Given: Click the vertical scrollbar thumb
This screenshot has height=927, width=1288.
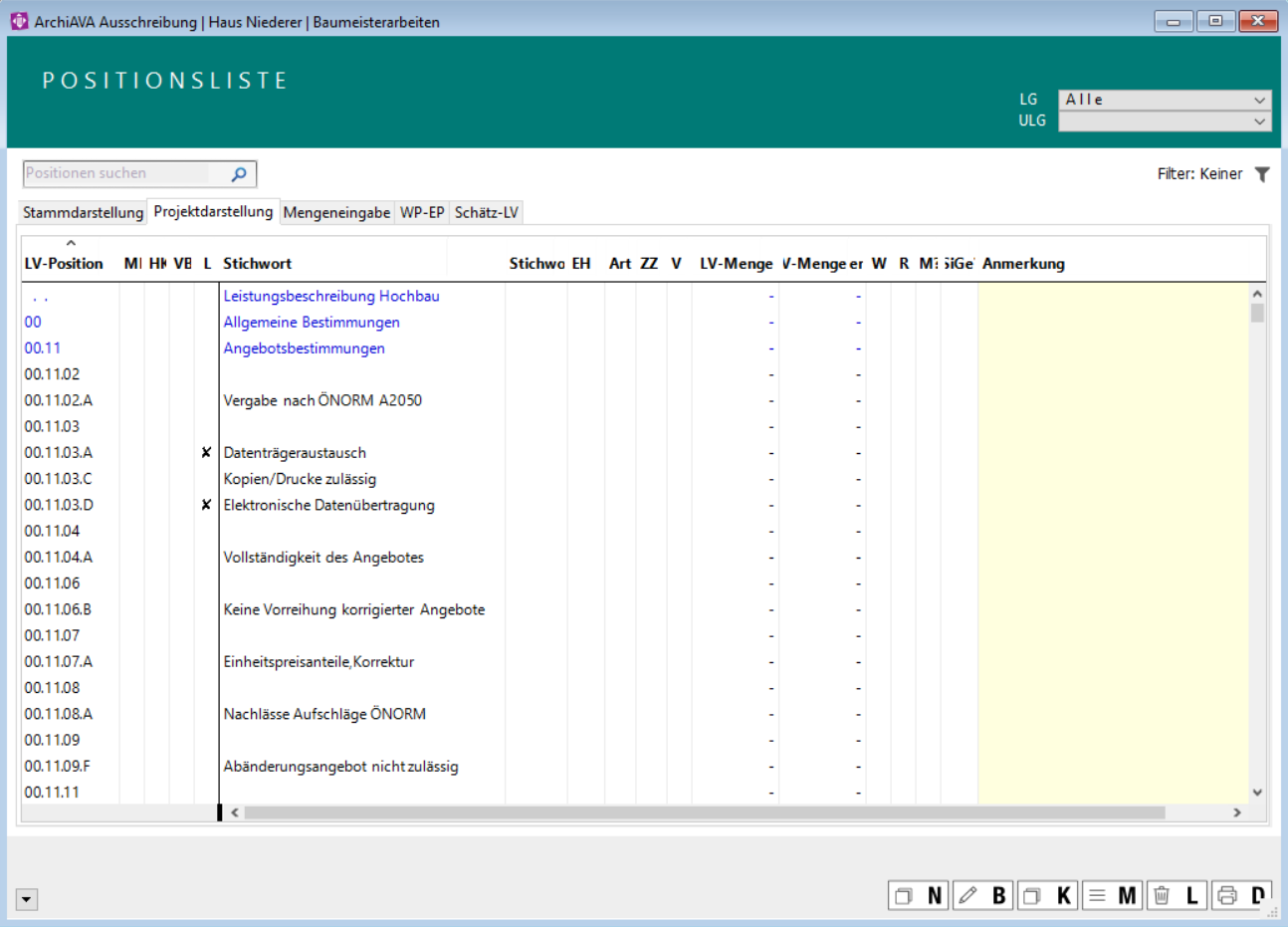Looking at the screenshot, I should [1257, 313].
